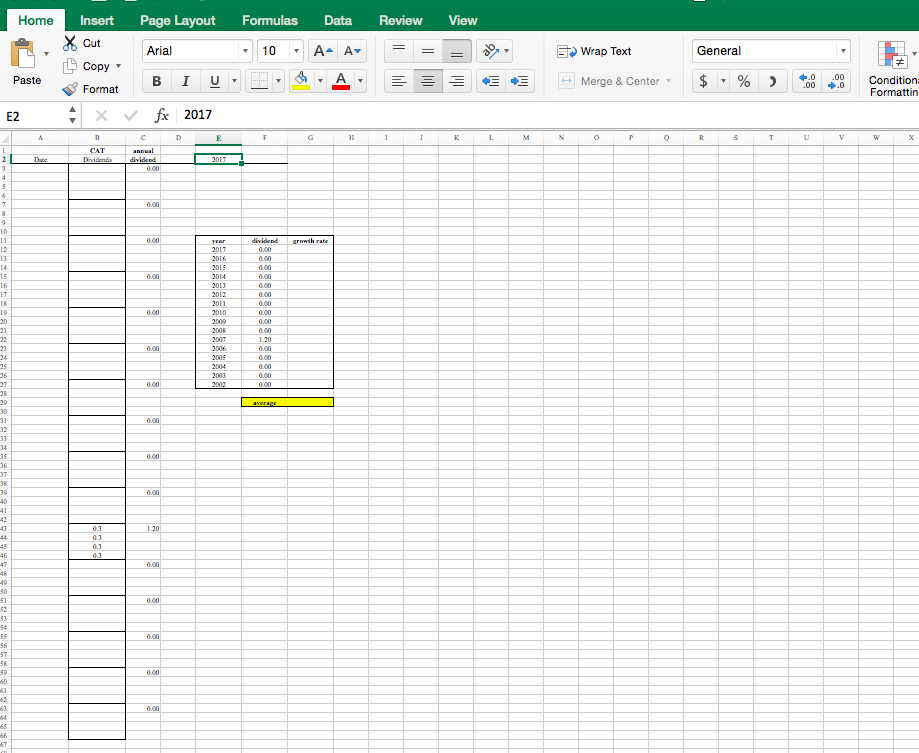
Task: Toggle bold formatting
Action: pyautogui.click(x=156, y=81)
